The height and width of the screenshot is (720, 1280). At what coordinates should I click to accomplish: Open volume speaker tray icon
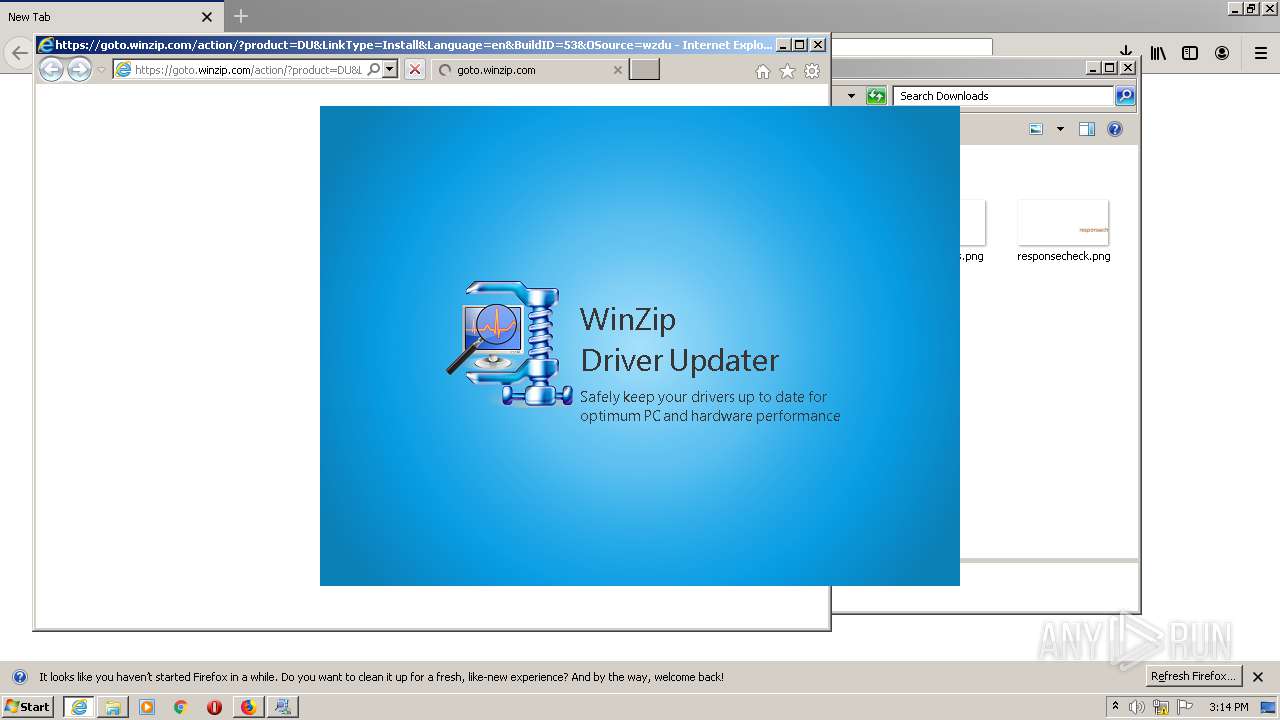point(1137,707)
